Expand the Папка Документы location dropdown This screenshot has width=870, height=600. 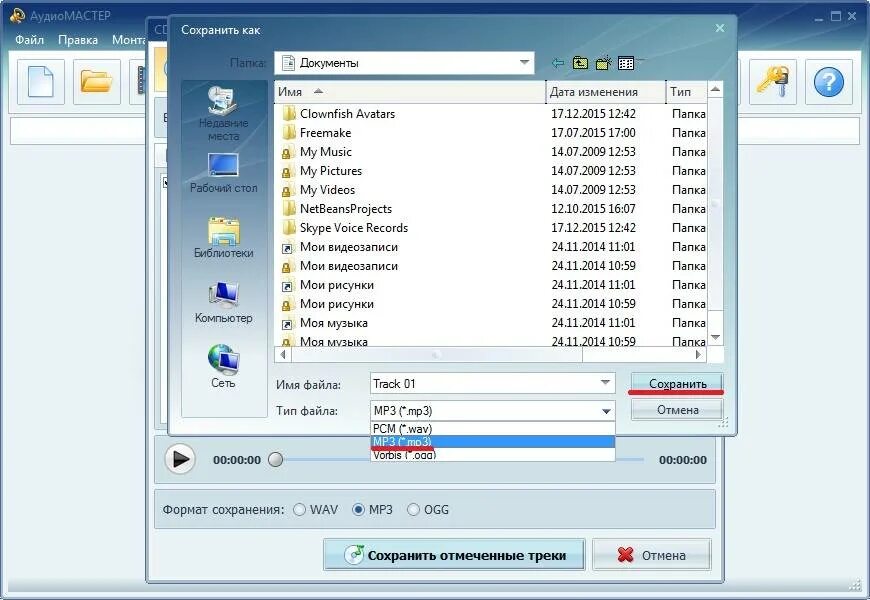[x=524, y=63]
